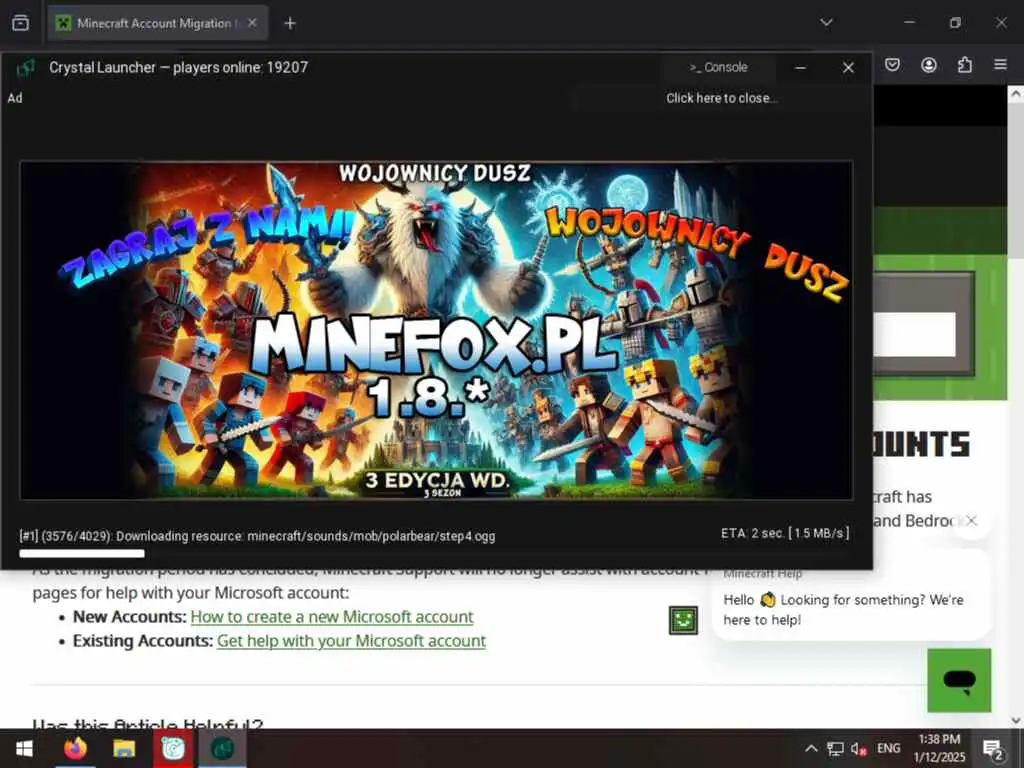Expand the Firefox list all tabs chevron
Image resolution: width=1024 pixels, height=768 pixels.
tap(826, 22)
